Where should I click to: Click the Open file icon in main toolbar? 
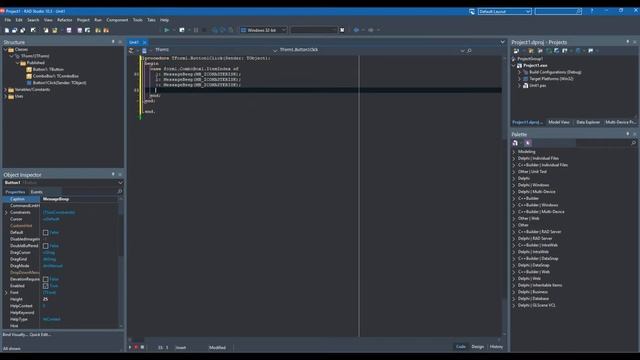15,30
